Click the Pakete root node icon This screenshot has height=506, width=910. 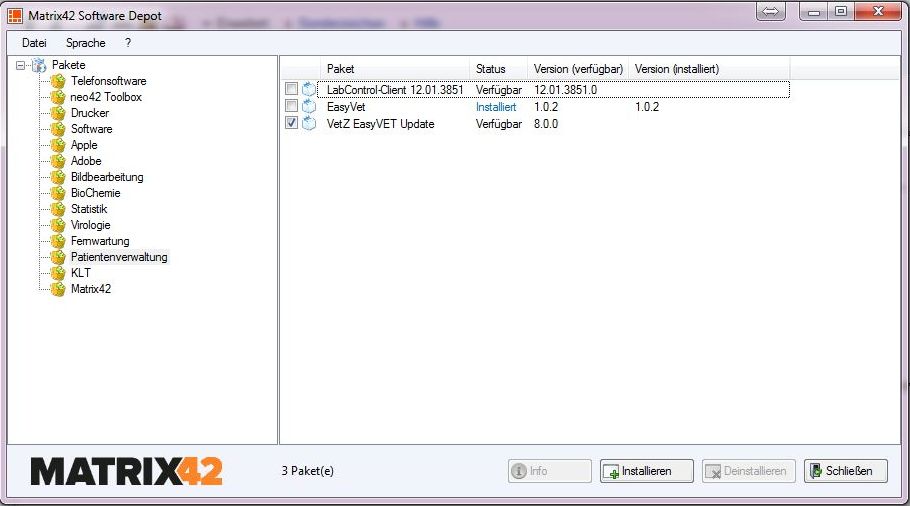coord(39,65)
